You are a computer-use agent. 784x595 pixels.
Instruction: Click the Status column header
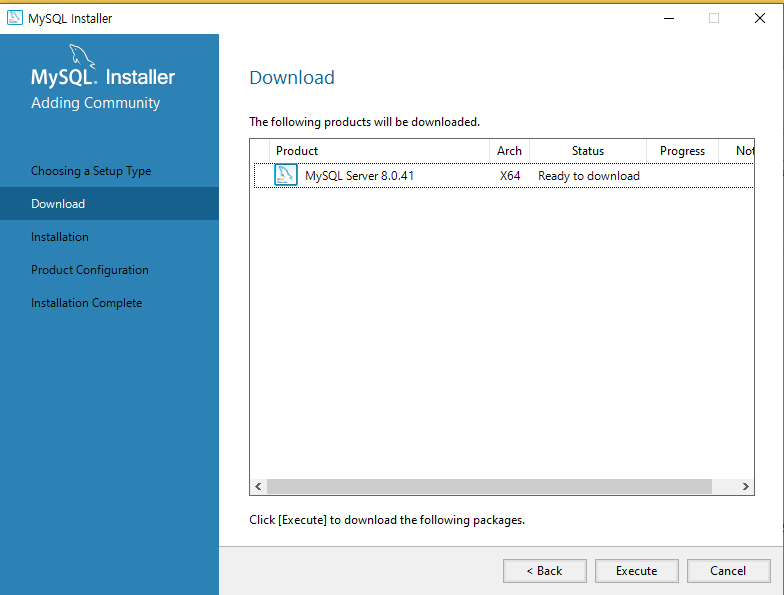pyautogui.click(x=588, y=151)
